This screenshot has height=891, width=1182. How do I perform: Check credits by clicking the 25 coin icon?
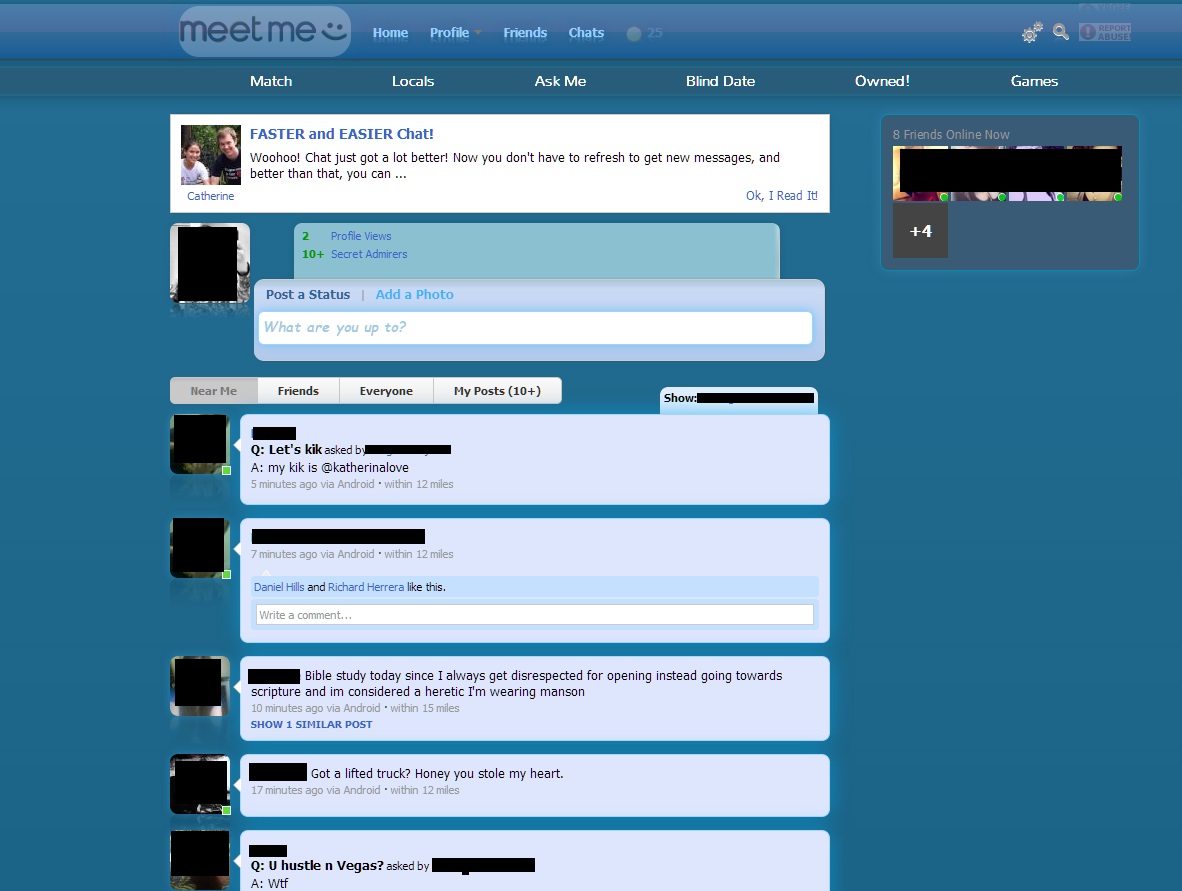634,32
